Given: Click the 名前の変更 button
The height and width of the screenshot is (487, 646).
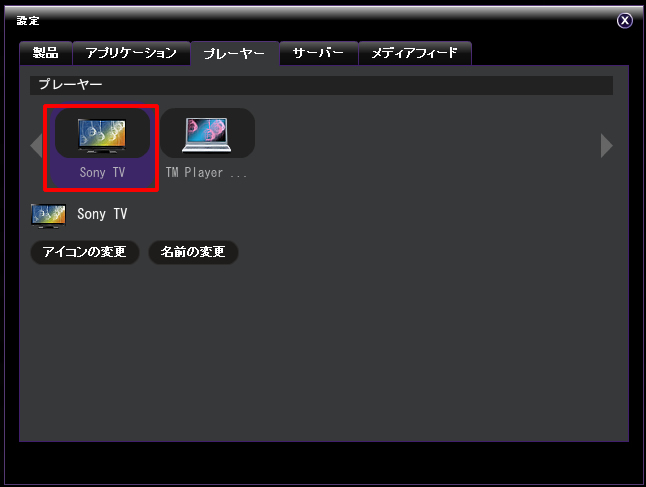Looking at the screenshot, I should click(193, 252).
